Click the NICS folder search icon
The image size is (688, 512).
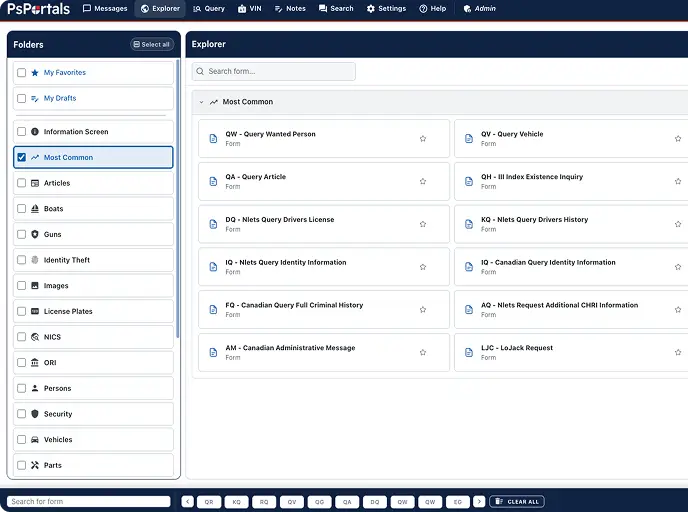(x=35, y=337)
